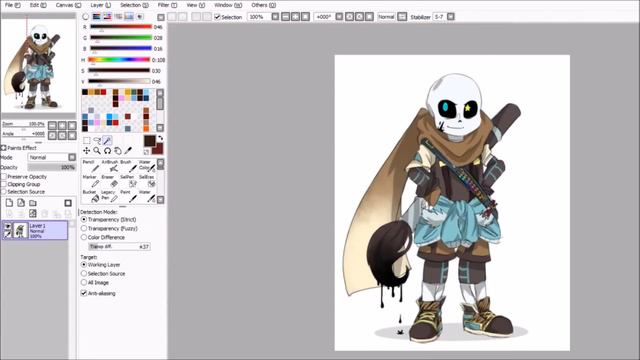The height and width of the screenshot is (360, 640).
Task: Show the color wheel panel
Action: (85, 17)
